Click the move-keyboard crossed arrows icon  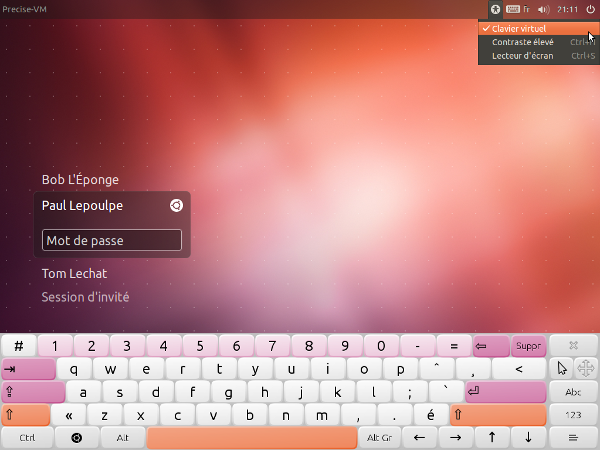(586, 368)
